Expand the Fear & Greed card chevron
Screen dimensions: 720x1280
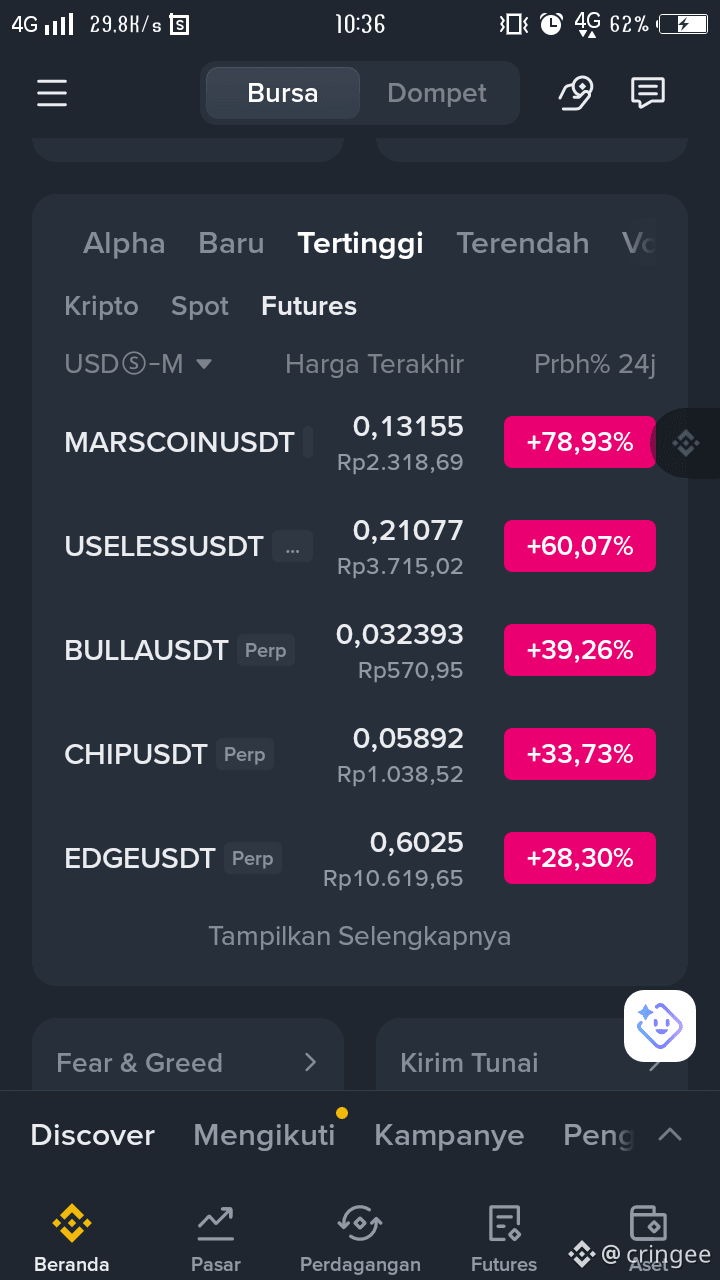pos(310,1062)
